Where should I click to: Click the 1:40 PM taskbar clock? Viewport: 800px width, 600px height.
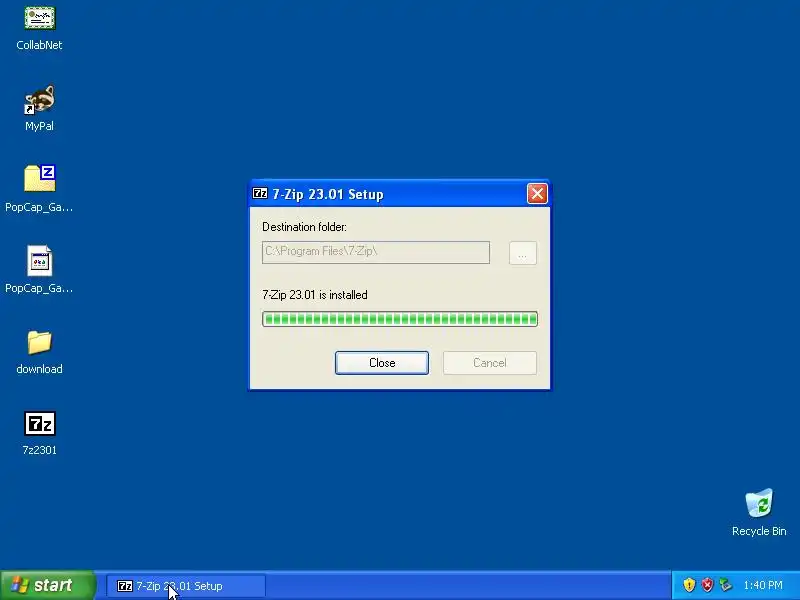pos(763,585)
